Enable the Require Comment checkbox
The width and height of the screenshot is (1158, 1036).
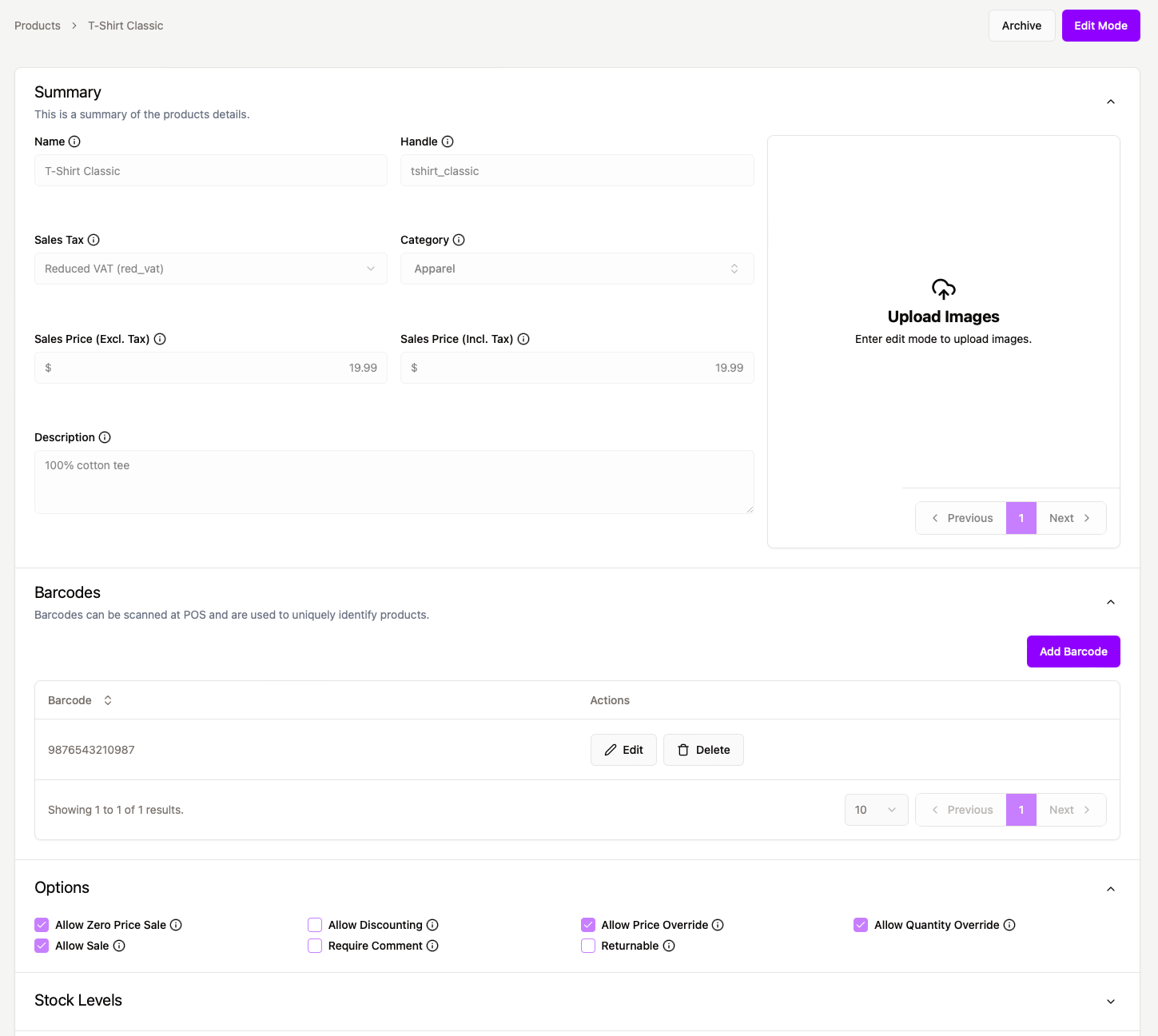pos(315,946)
